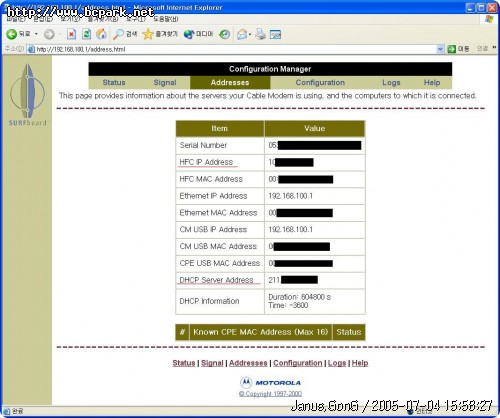The image size is (500, 418).
Task: Click the Item column header
Action: (x=220, y=129)
